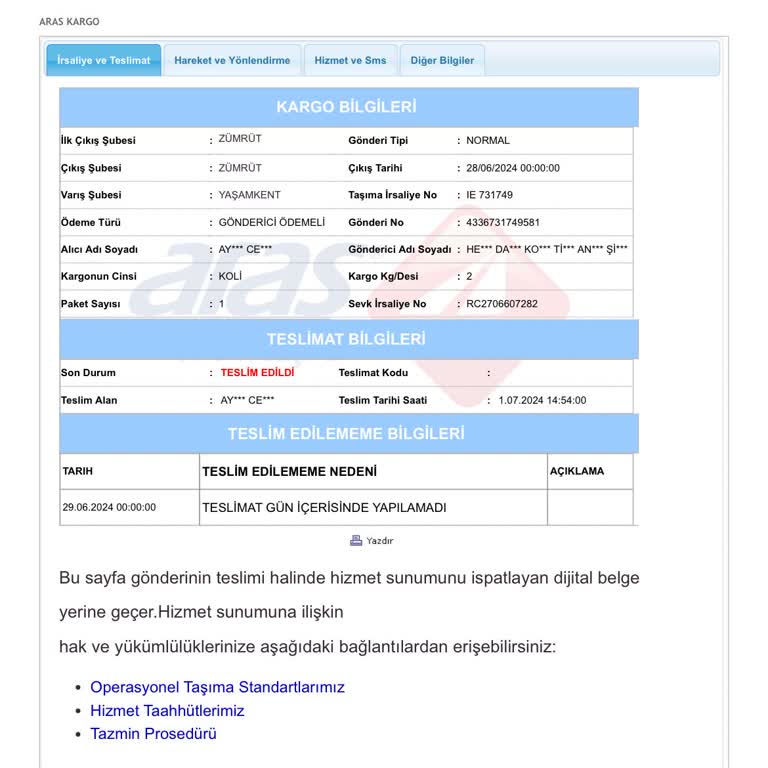Click the Teslim Tarihi Saati label
Image resolution: width=768 pixels, height=768 pixels.
point(383,400)
